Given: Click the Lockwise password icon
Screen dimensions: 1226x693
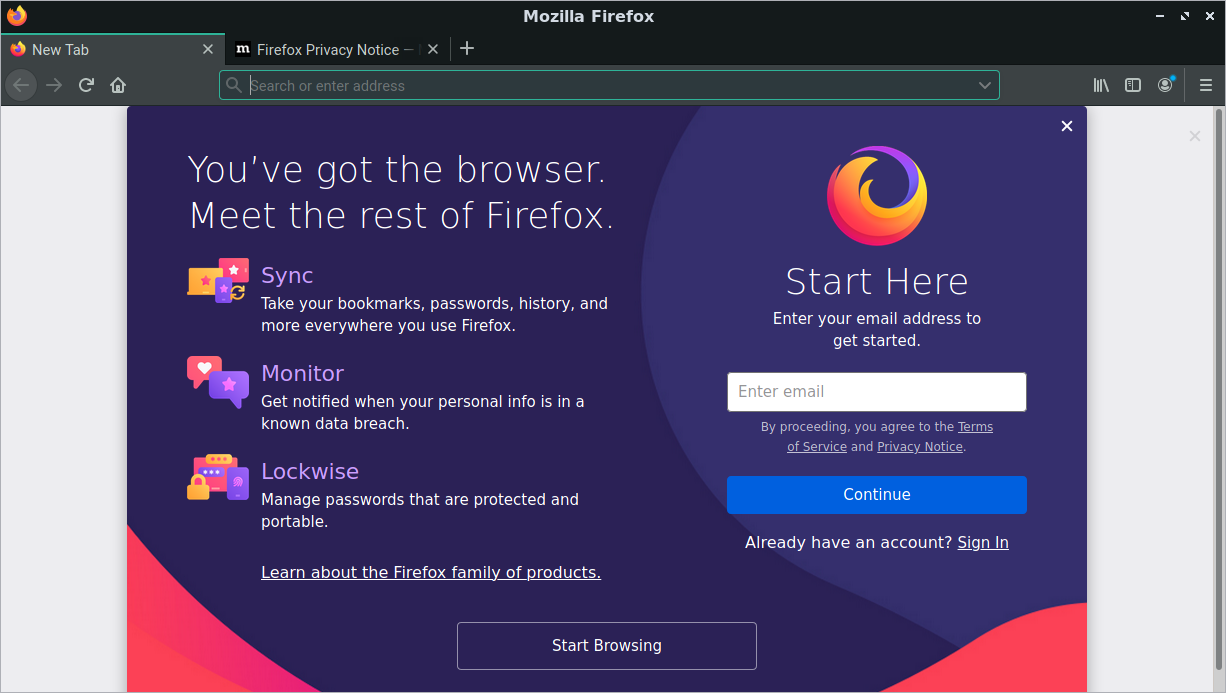Looking at the screenshot, I should (x=218, y=477).
